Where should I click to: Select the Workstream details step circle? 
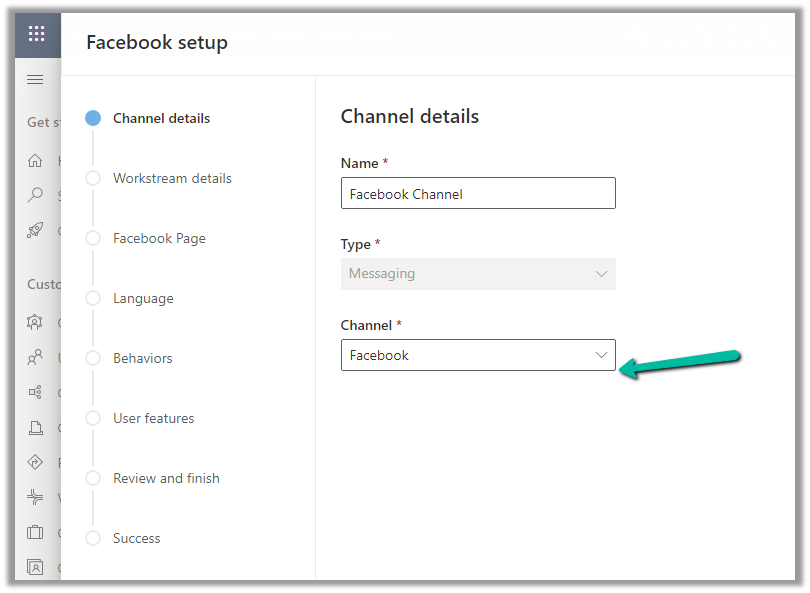93,178
